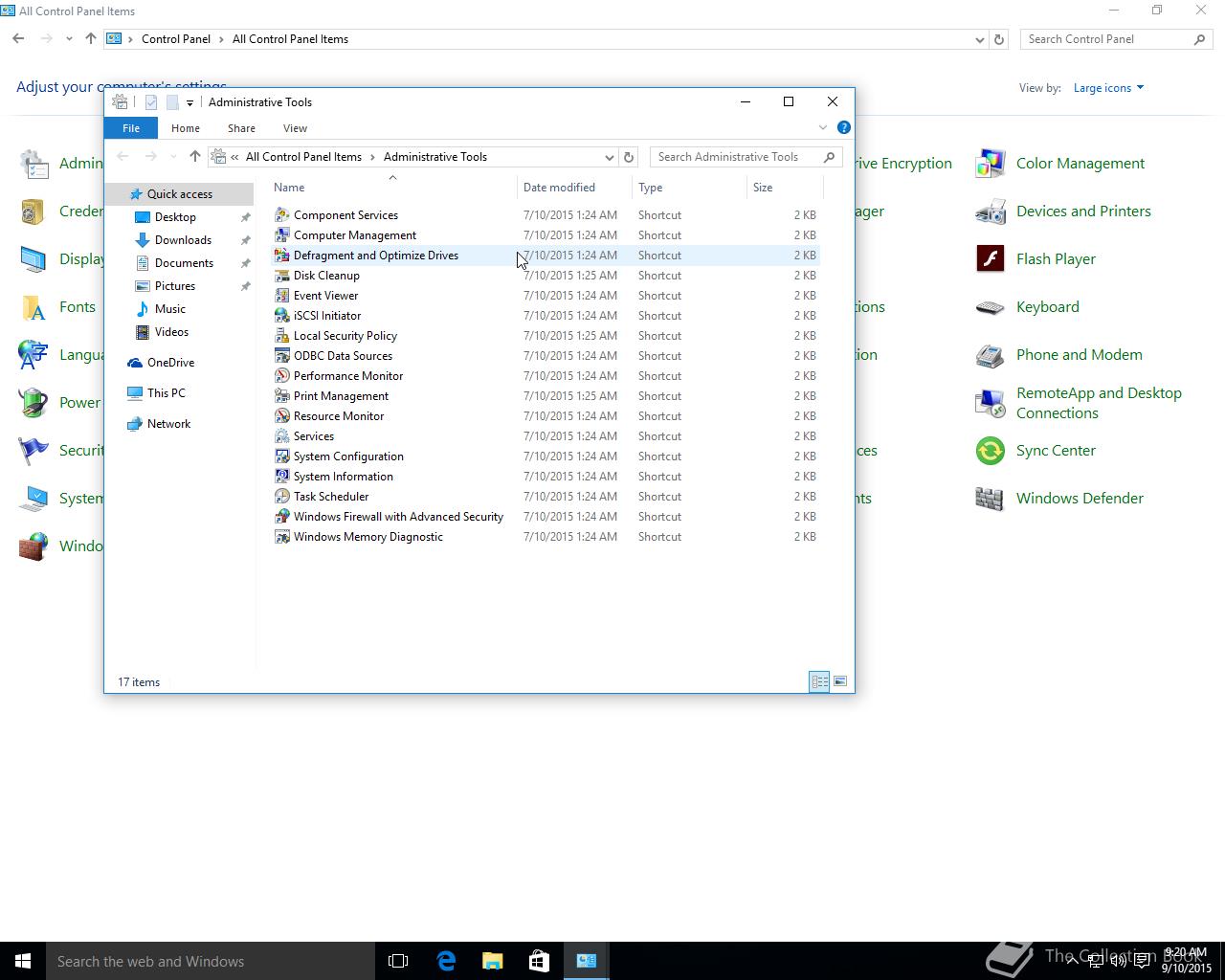The height and width of the screenshot is (980, 1225).
Task: Expand hidden breadcrumb locations chevron
Action: point(234,157)
